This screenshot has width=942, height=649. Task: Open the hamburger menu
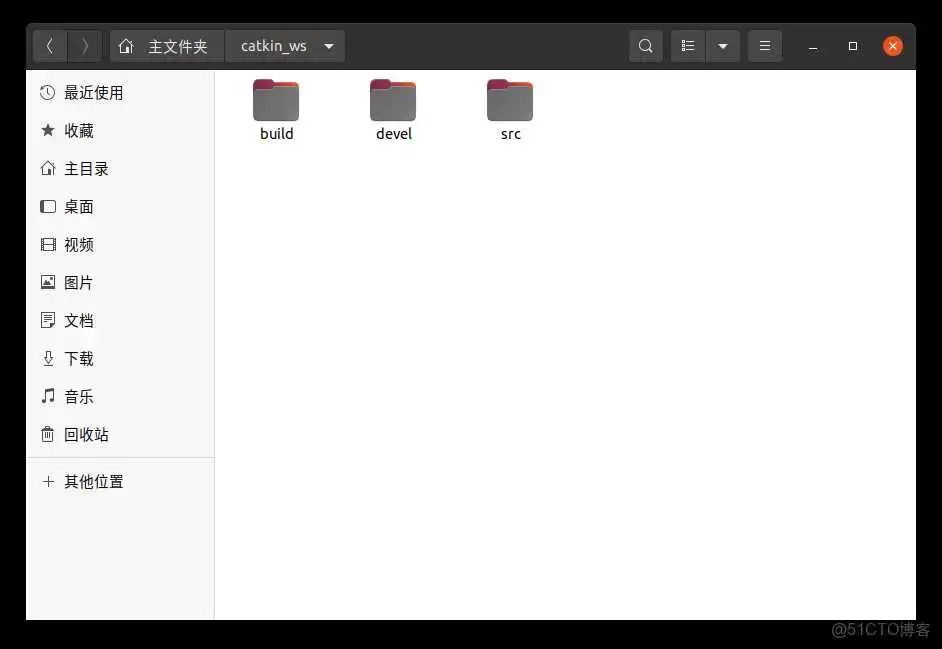765,45
